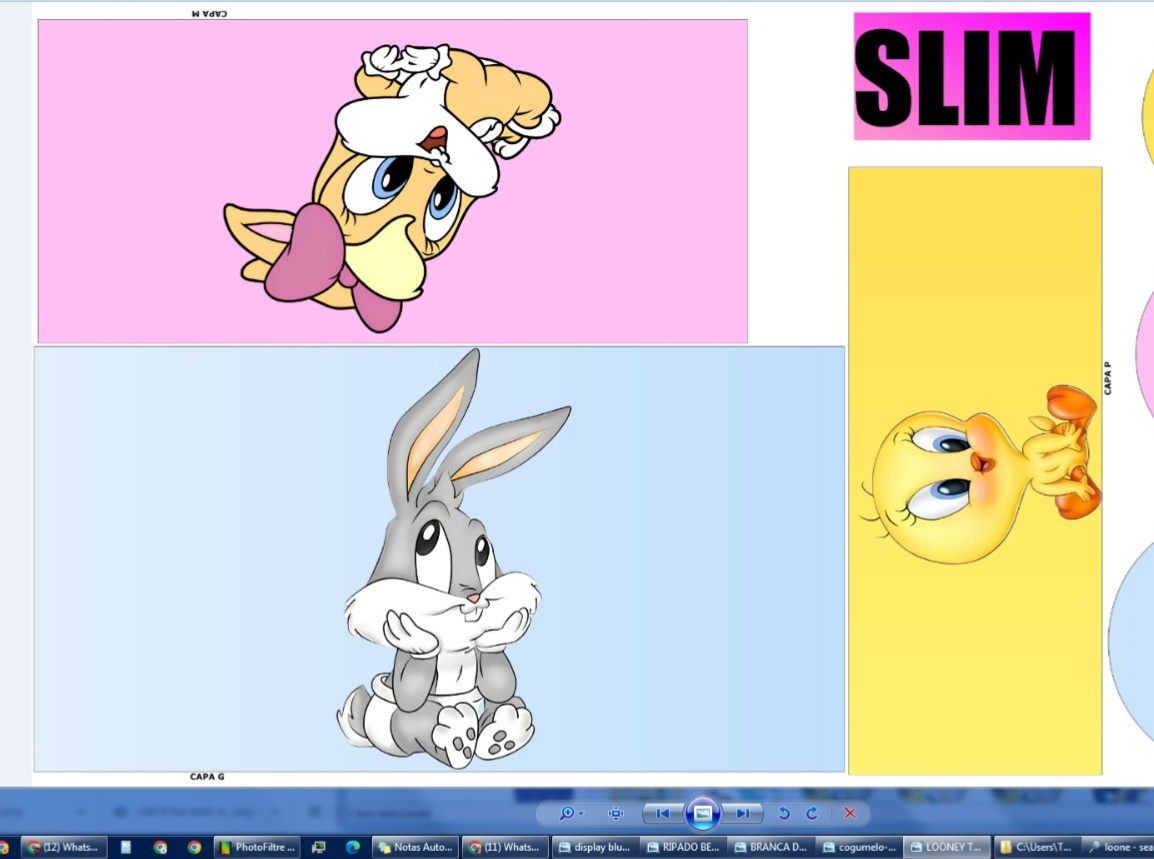The image size is (1154, 859).
Task: Click the baby Bugs Bunny blue cover
Action: (439, 559)
